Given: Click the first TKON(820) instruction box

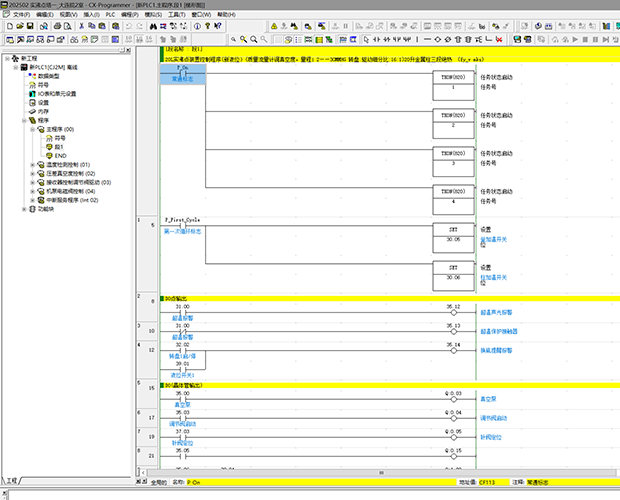Looking at the screenshot, I should [453, 85].
